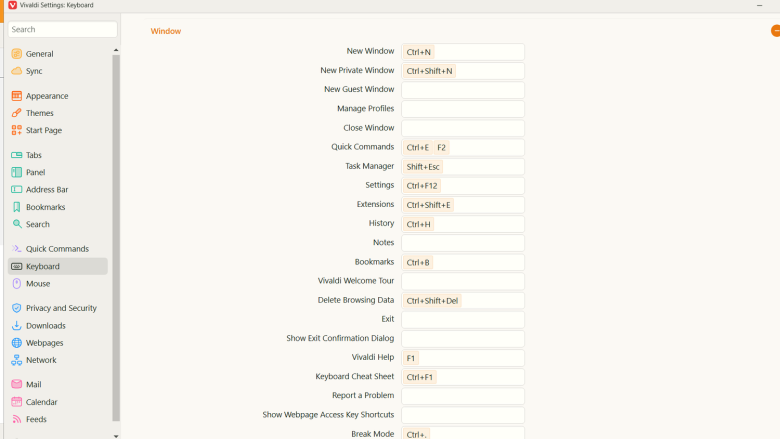Click the General settings icon
This screenshot has height=439, width=780.
click(17, 54)
